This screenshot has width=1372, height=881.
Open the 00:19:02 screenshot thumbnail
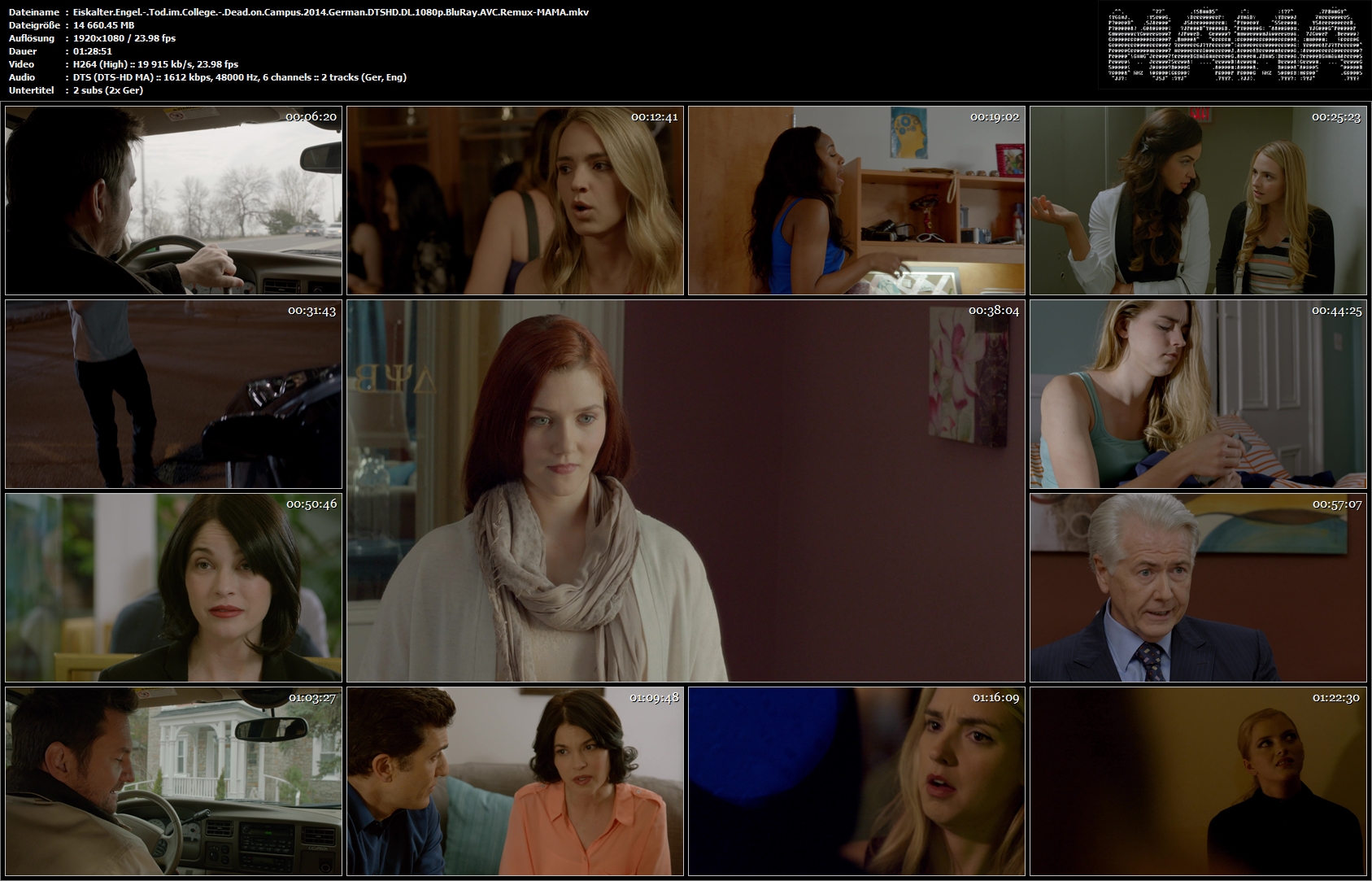point(856,200)
